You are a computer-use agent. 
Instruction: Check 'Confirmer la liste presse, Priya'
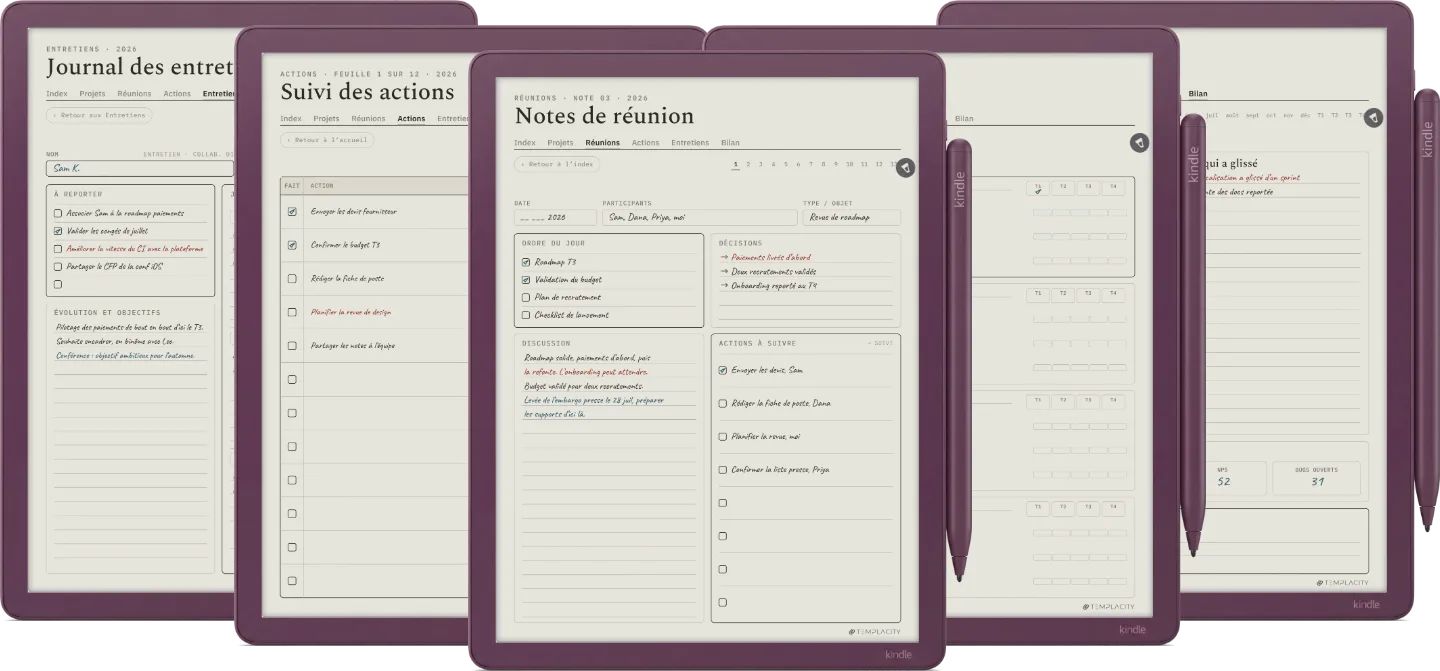click(x=723, y=469)
